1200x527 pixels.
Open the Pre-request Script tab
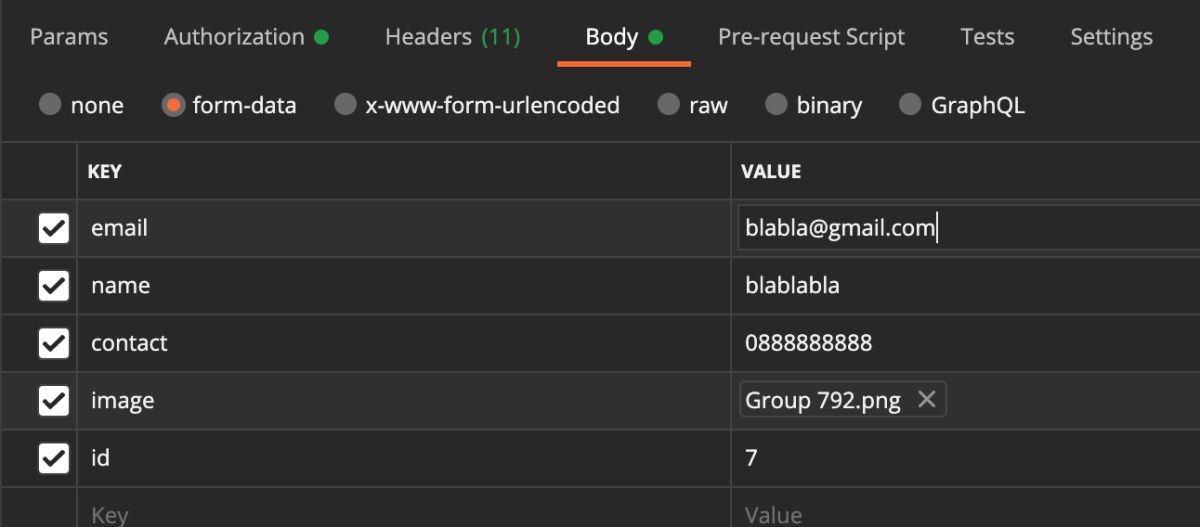point(811,37)
